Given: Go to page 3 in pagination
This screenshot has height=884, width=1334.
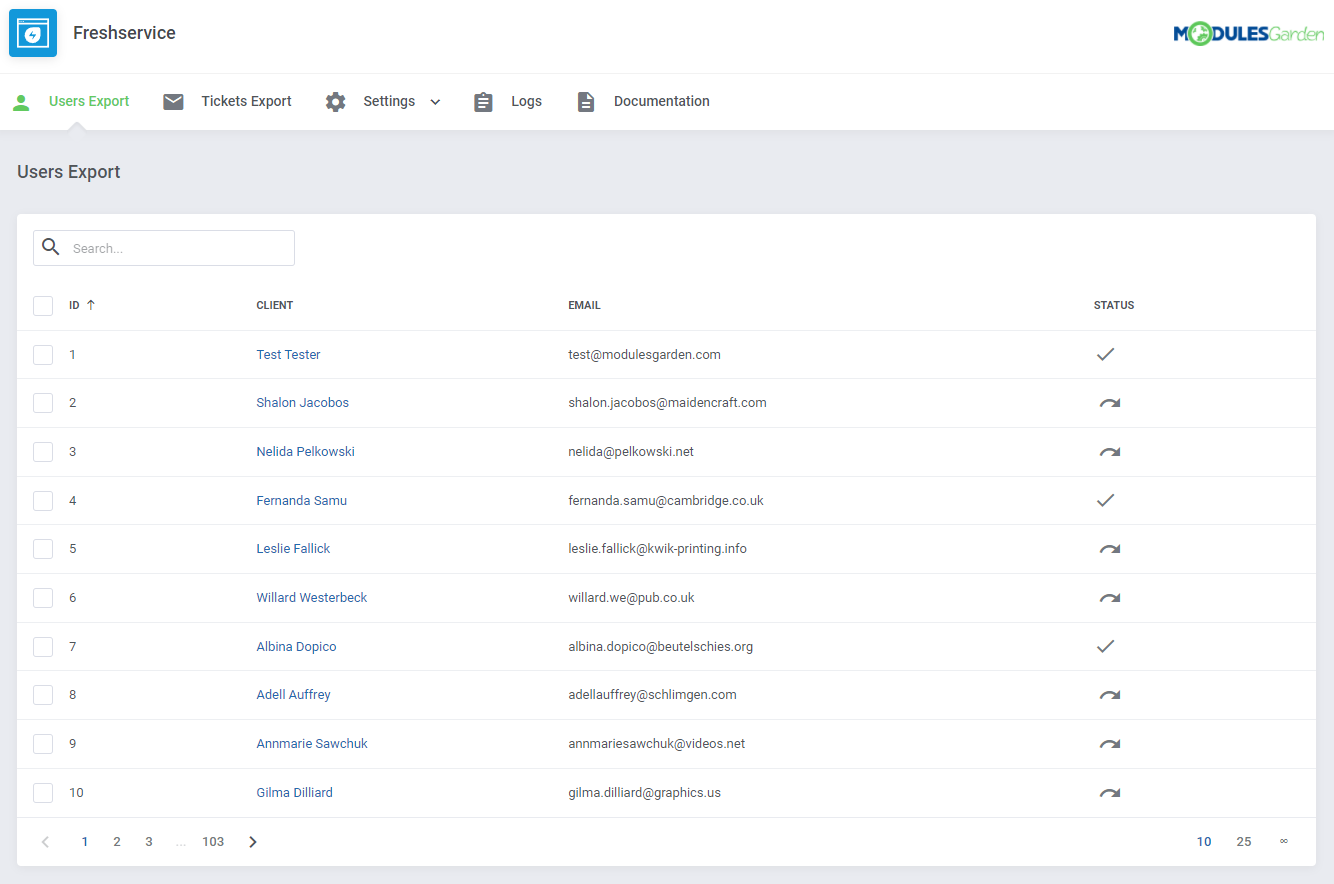Looking at the screenshot, I should (149, 842).
